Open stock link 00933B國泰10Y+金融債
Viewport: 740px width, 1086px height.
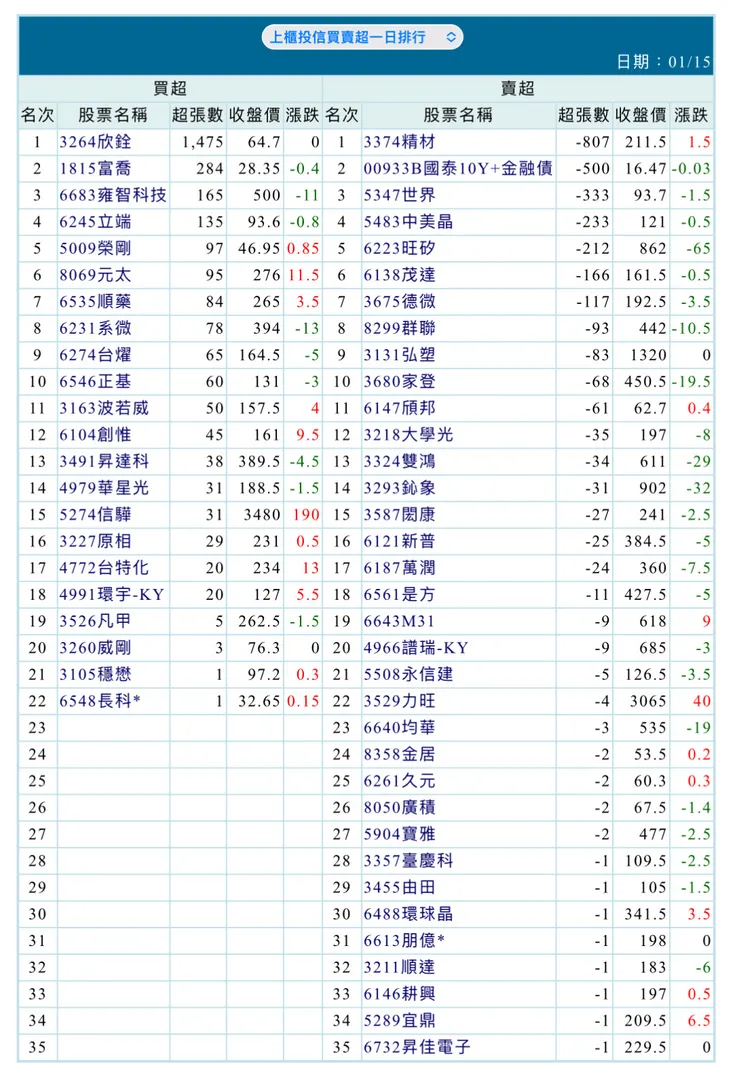click(458, 168)
